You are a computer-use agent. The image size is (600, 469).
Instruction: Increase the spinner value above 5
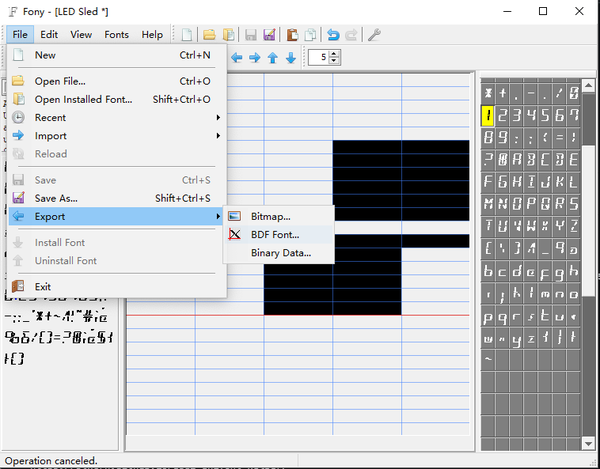pos(334,54)
